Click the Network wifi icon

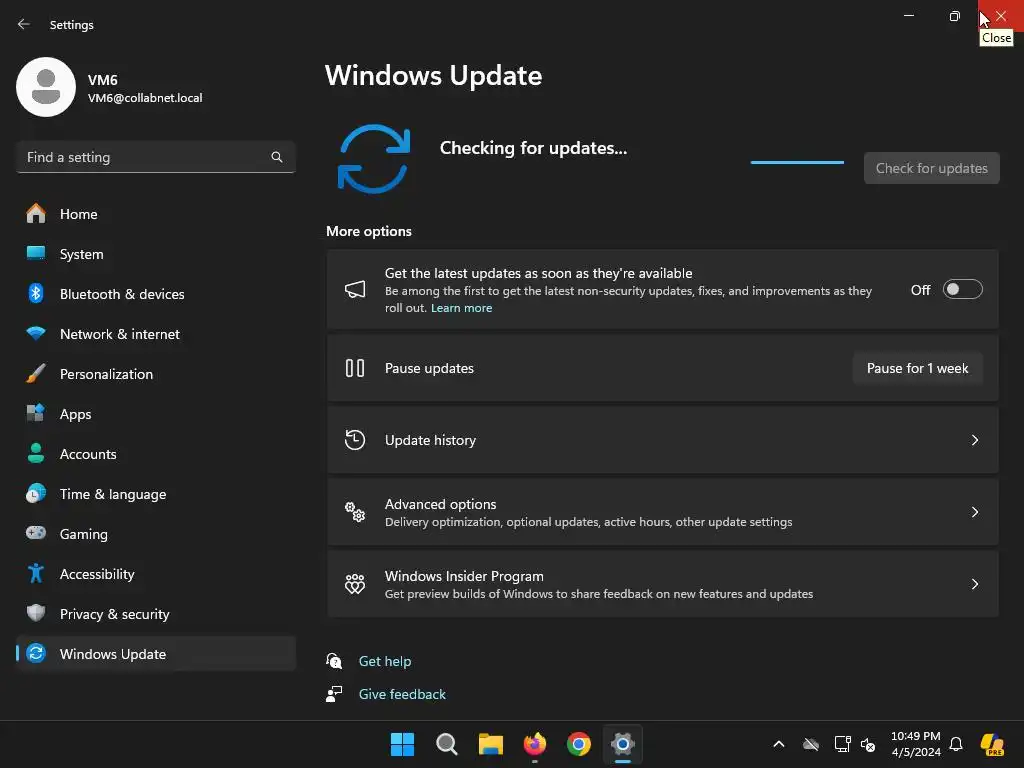[x=36, y=333]
